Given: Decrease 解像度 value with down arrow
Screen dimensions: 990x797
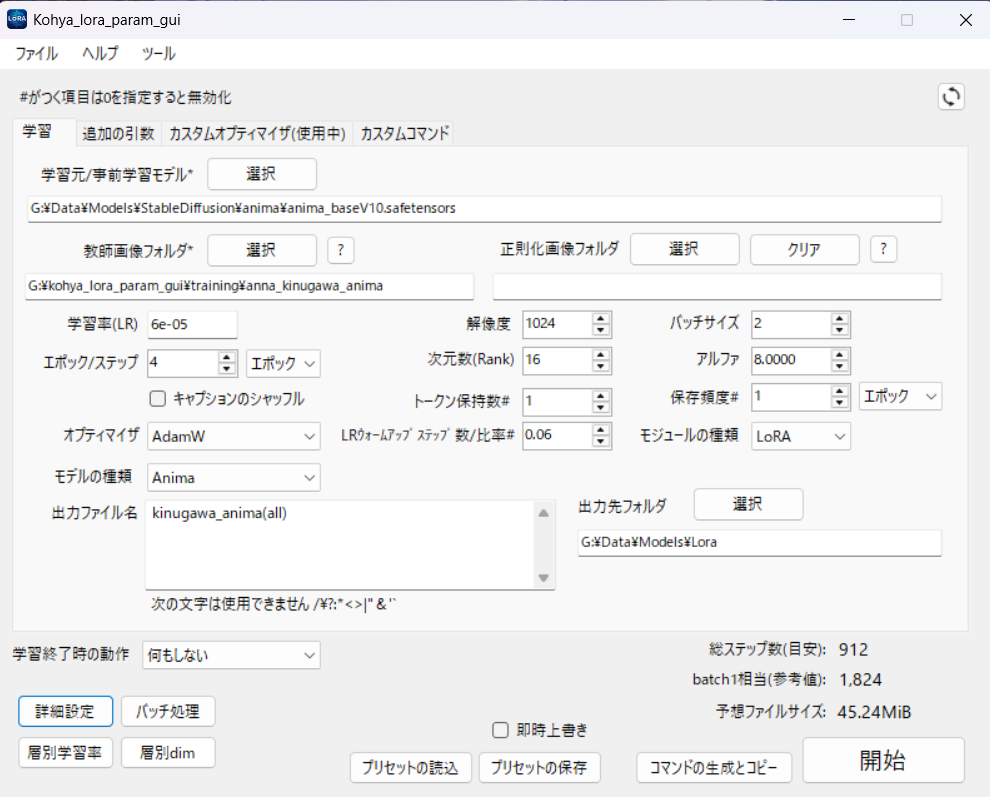Looking at the screenshot, I should tap(601, 330).
